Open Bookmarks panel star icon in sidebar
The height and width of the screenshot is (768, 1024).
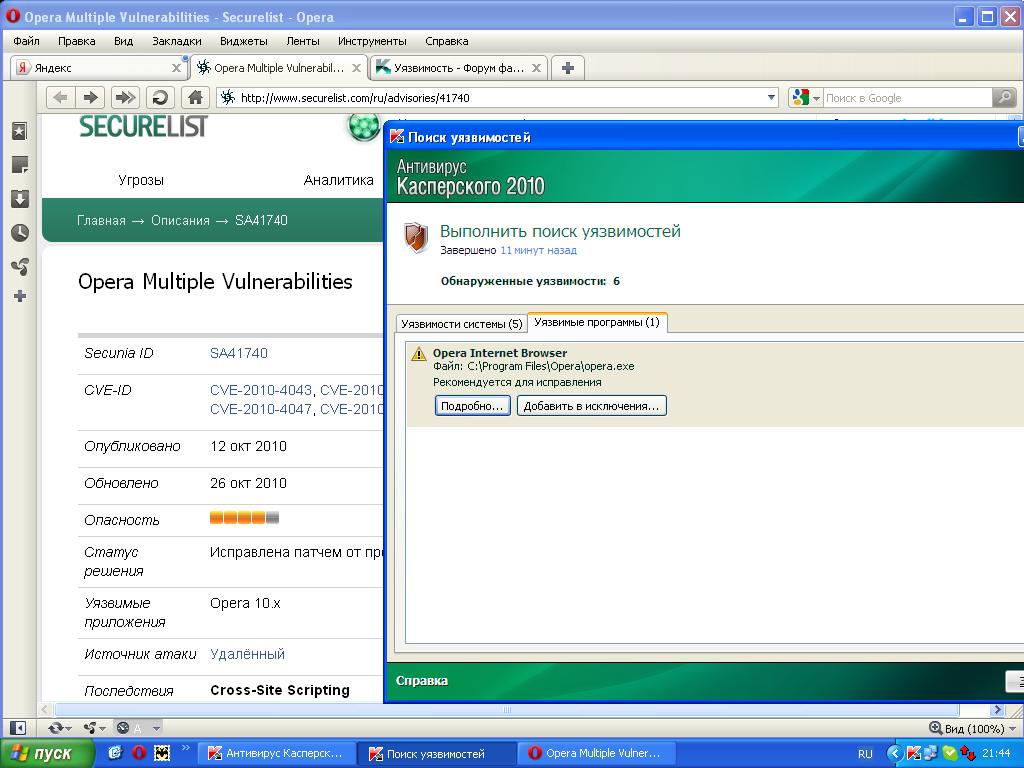point(20,131)
